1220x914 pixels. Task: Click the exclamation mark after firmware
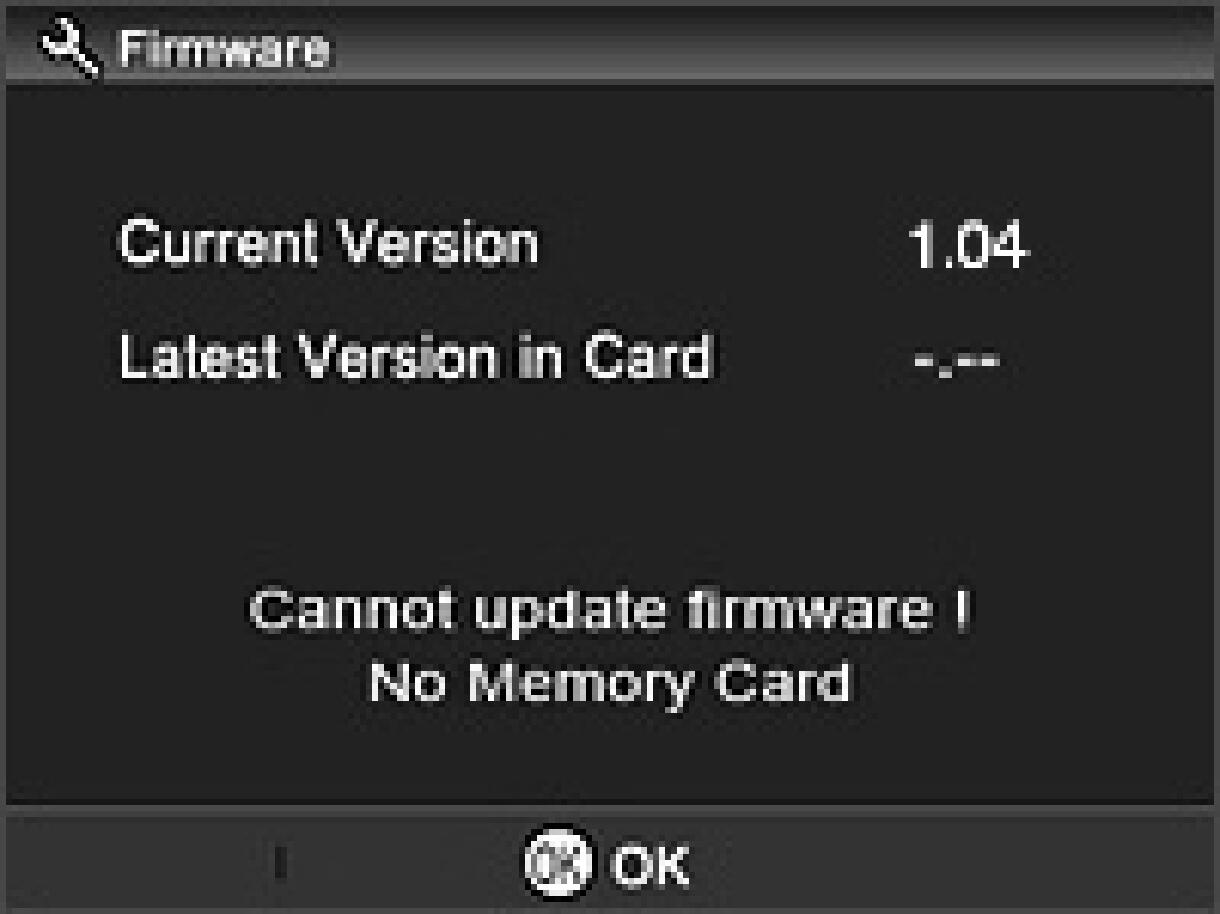click(960, 610)
